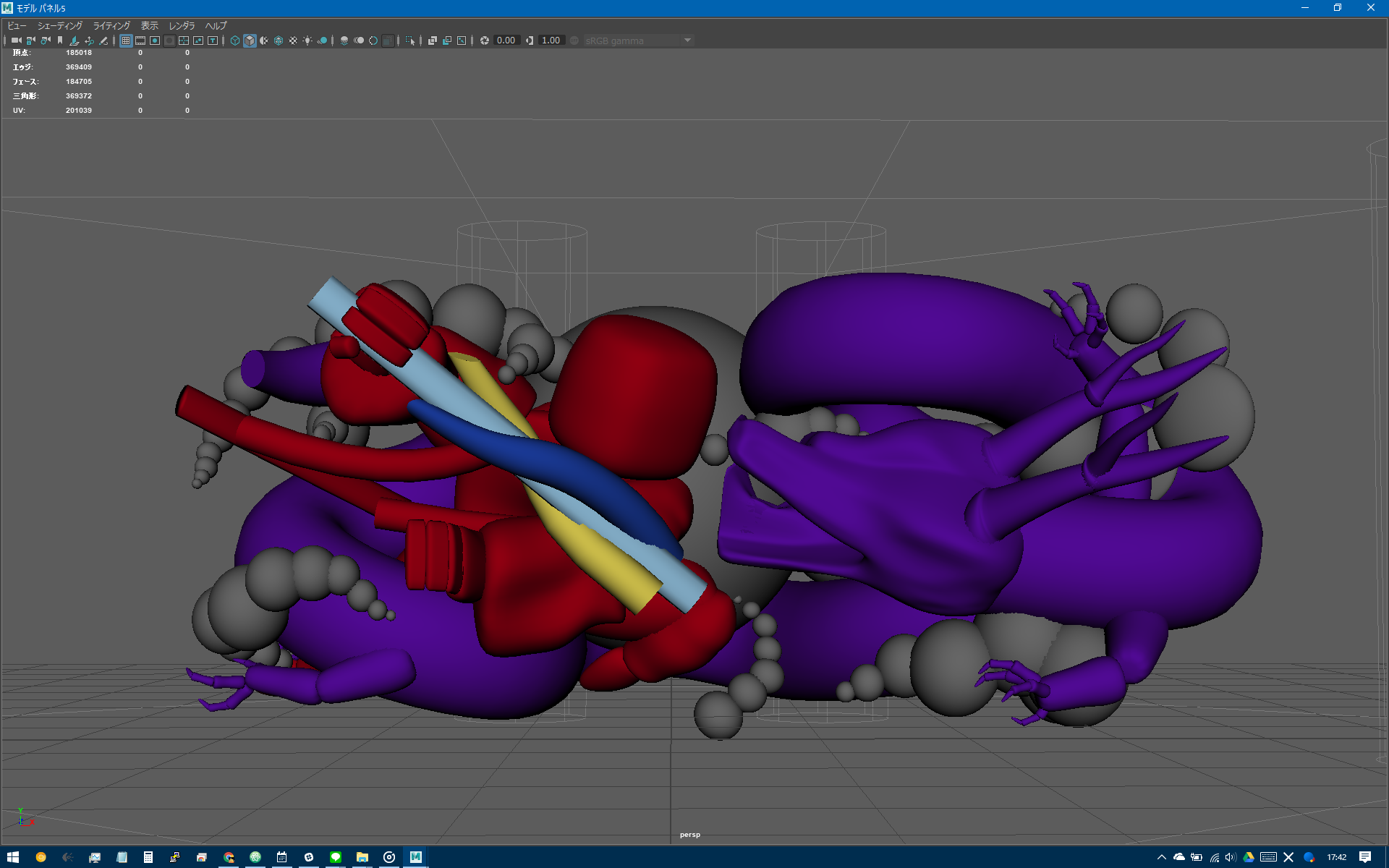Image resolution: width=1389 pixels, height=868 pixels.
Task: Open the Windows Start button
Action: pyautogui.click(x=13, y=857)
